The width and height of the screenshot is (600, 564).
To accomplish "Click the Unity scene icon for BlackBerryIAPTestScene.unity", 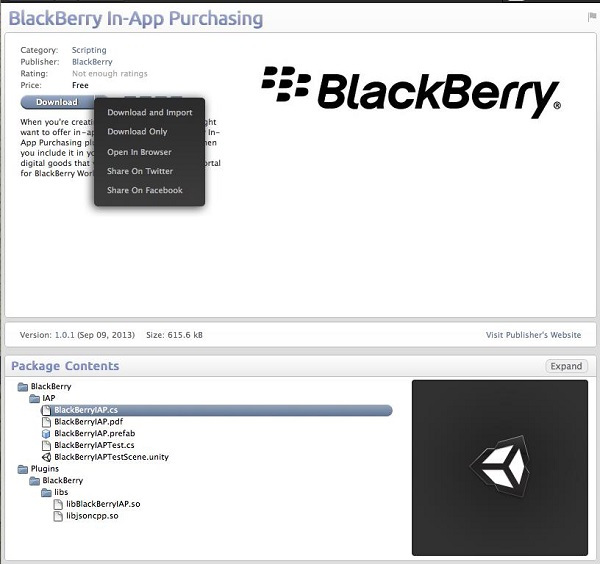I will [46, 457].
